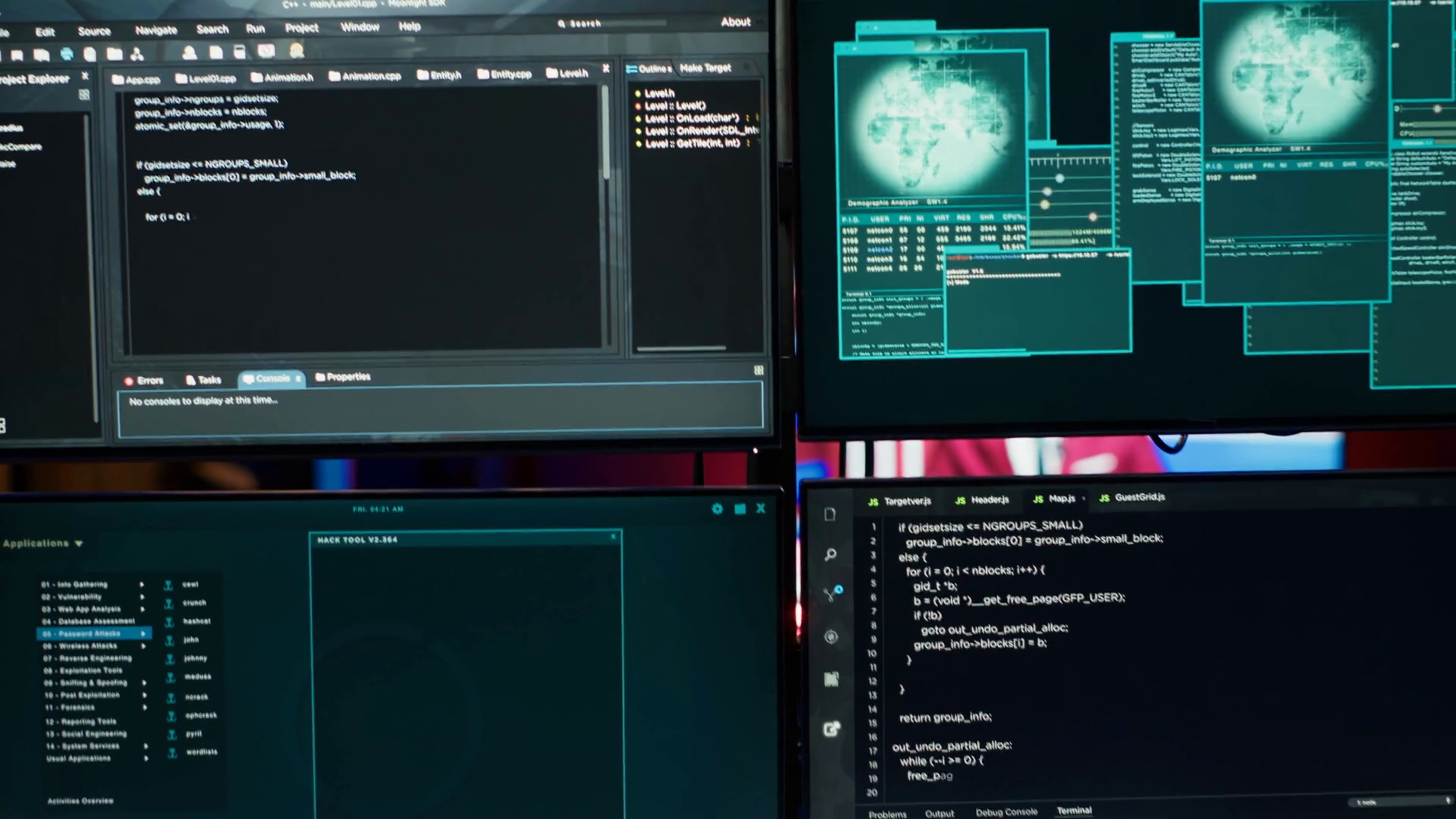Viewport: 1456px width, 819px height.
Task: Open settings gear on hack desktop
Action: click(717, 509)
